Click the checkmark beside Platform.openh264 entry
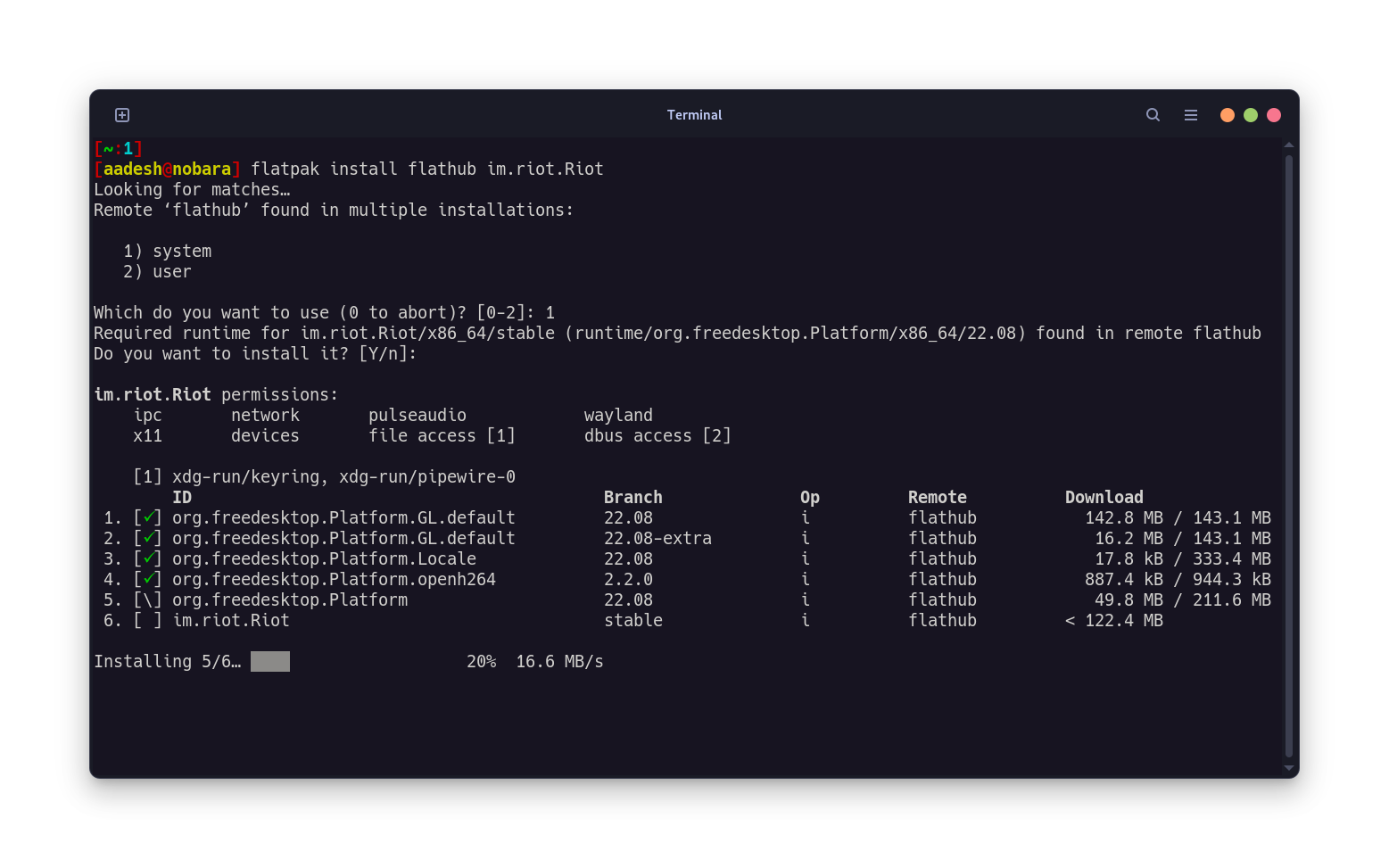This screenshot has width=1389, height=868. pos(148,579)
